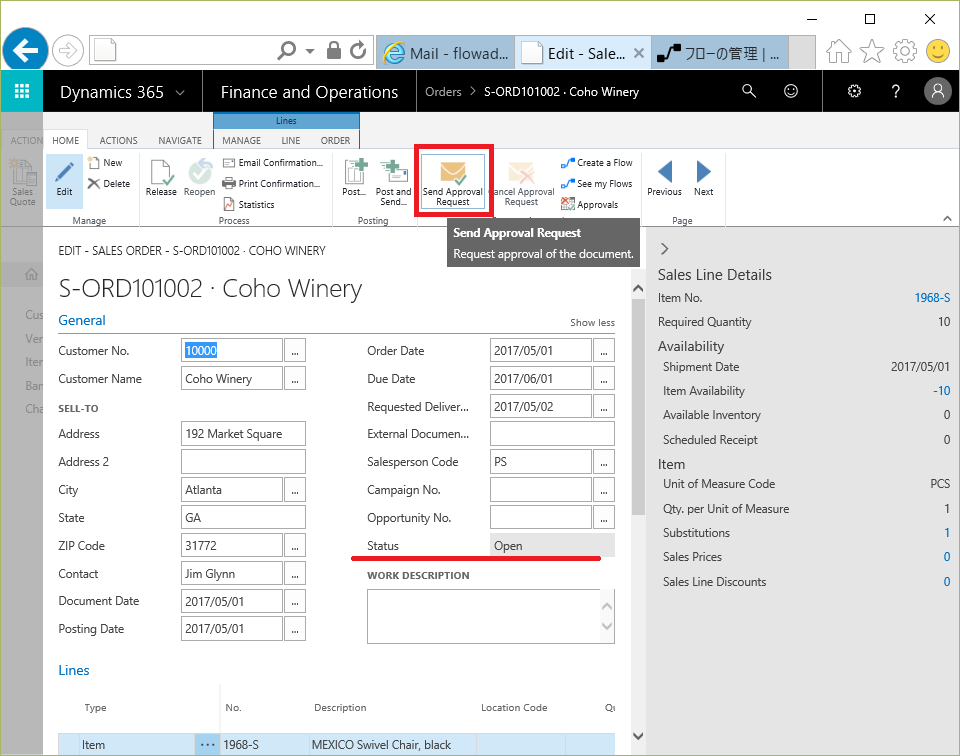The width and height of the screenshot is (960, 756).
Task: Click the Lines section heading
Action: coord(73,670)
